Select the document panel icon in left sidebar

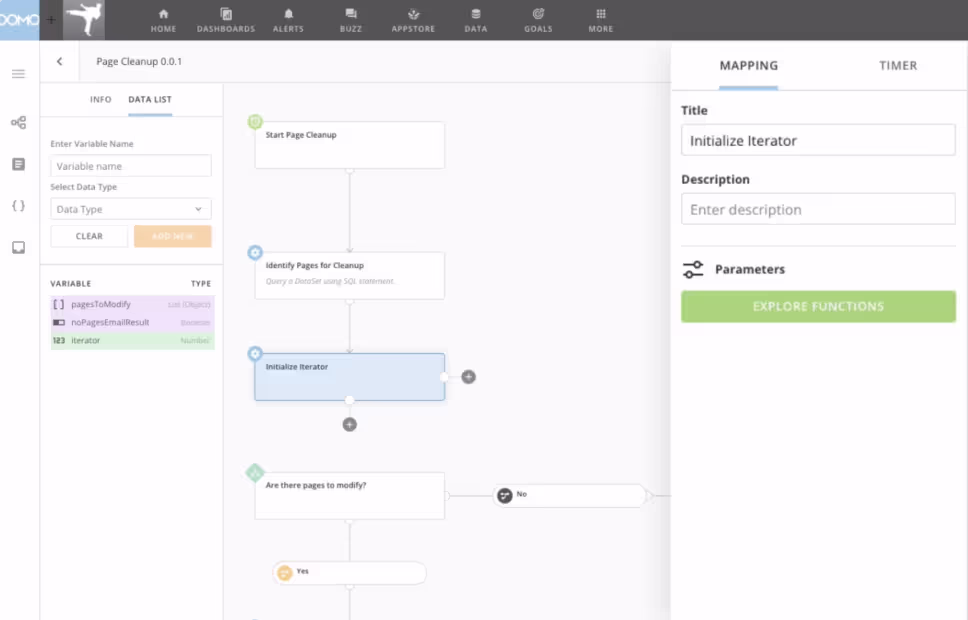[18, 164]
